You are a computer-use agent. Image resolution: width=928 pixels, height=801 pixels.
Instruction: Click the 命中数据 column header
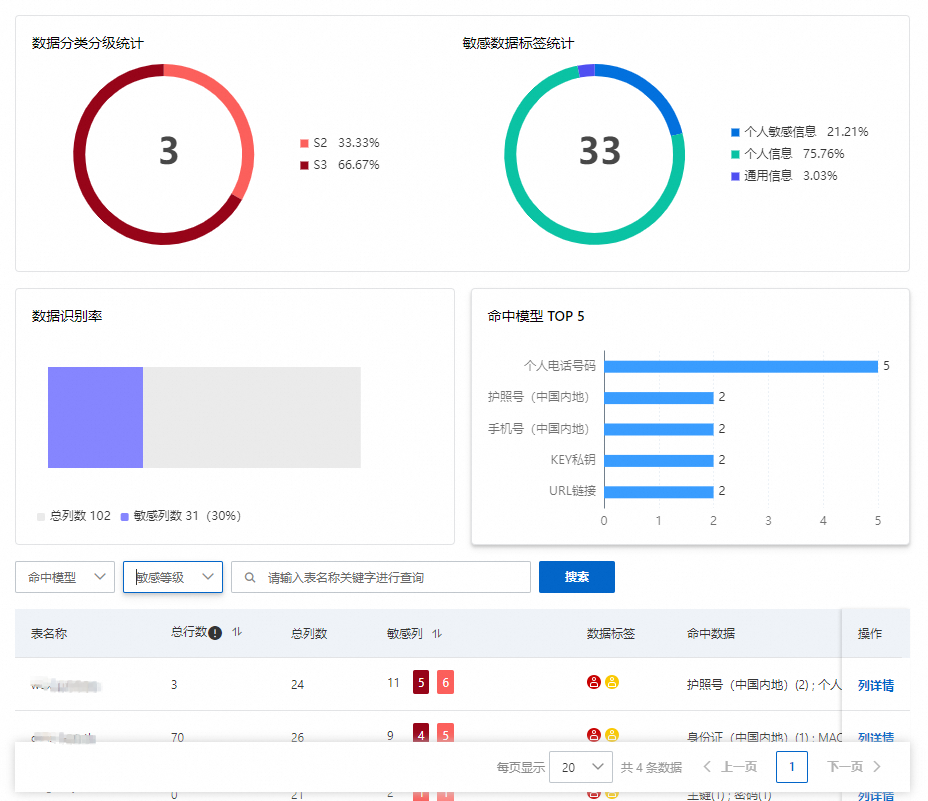[711, 633]
